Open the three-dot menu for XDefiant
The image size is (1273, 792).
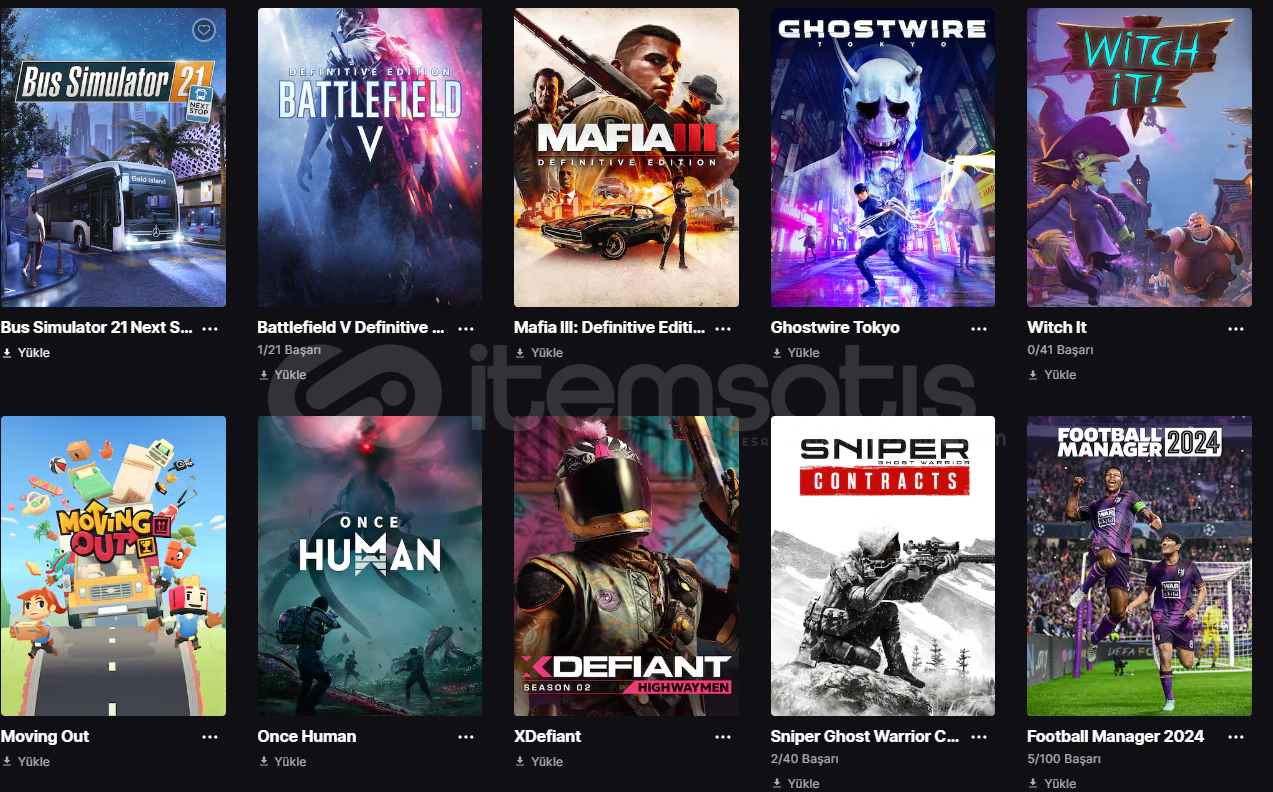723,737
